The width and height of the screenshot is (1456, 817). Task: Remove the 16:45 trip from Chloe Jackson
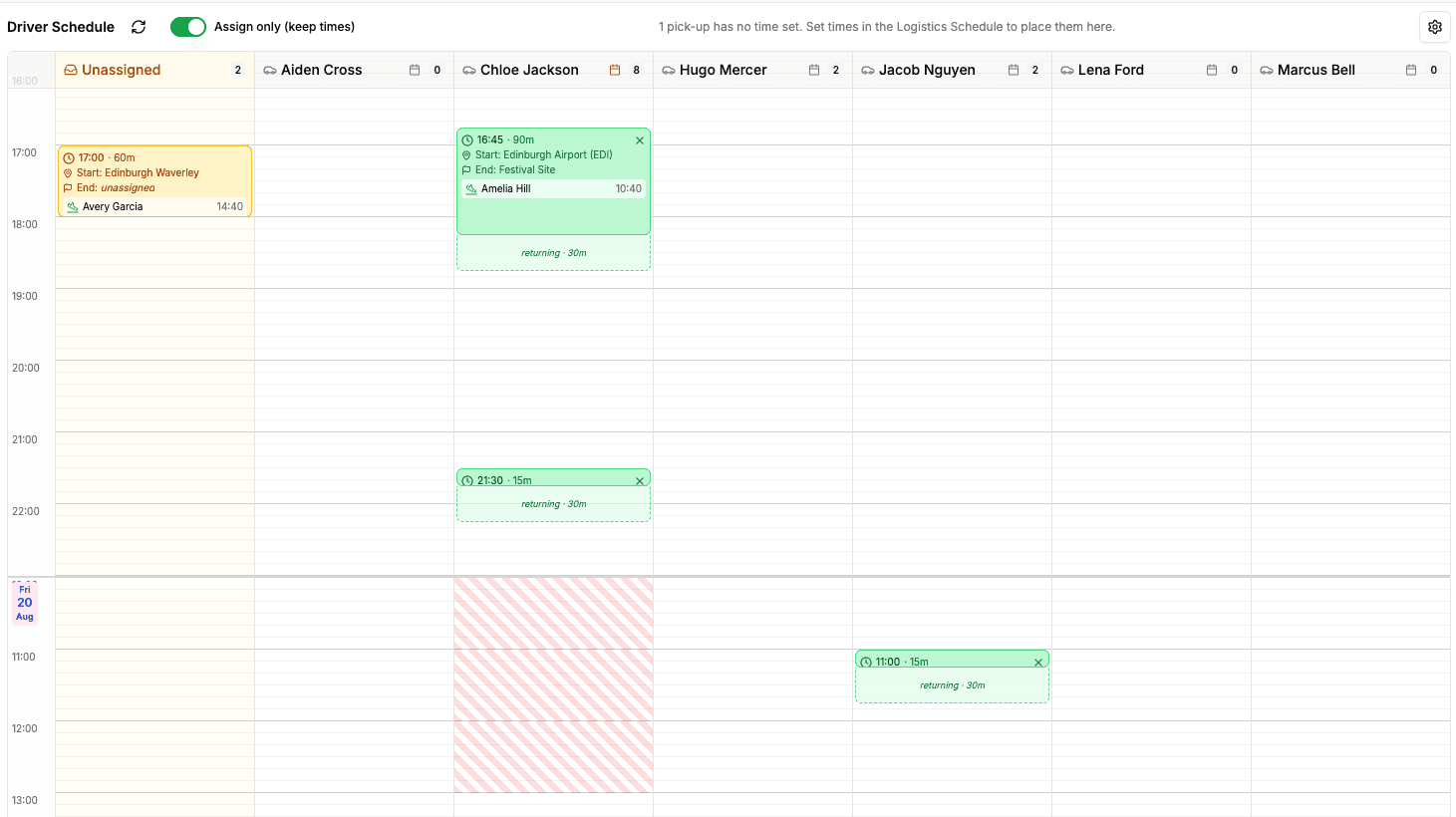(640, 140)
